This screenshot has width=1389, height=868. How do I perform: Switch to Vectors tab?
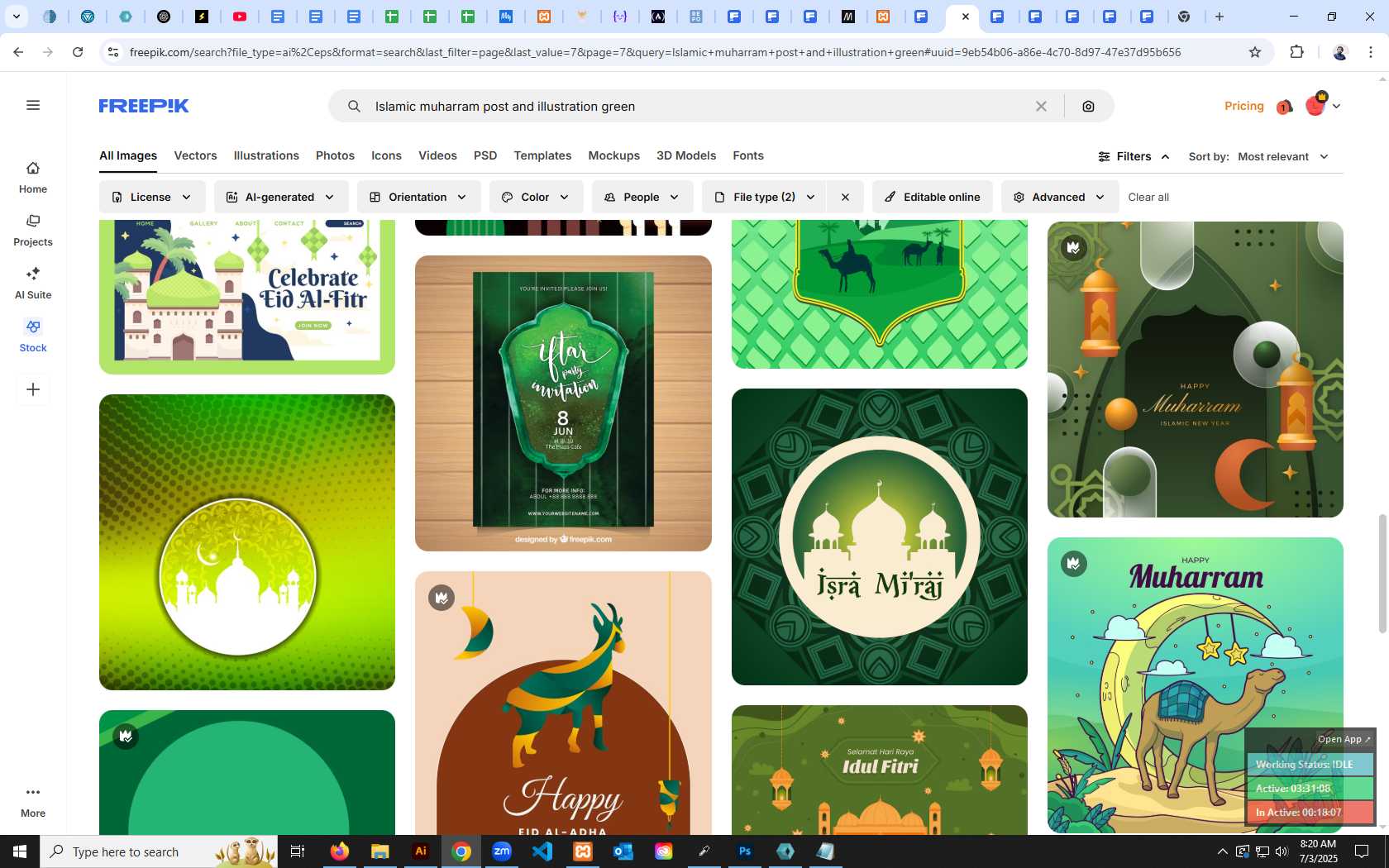[x=195, y=155]
